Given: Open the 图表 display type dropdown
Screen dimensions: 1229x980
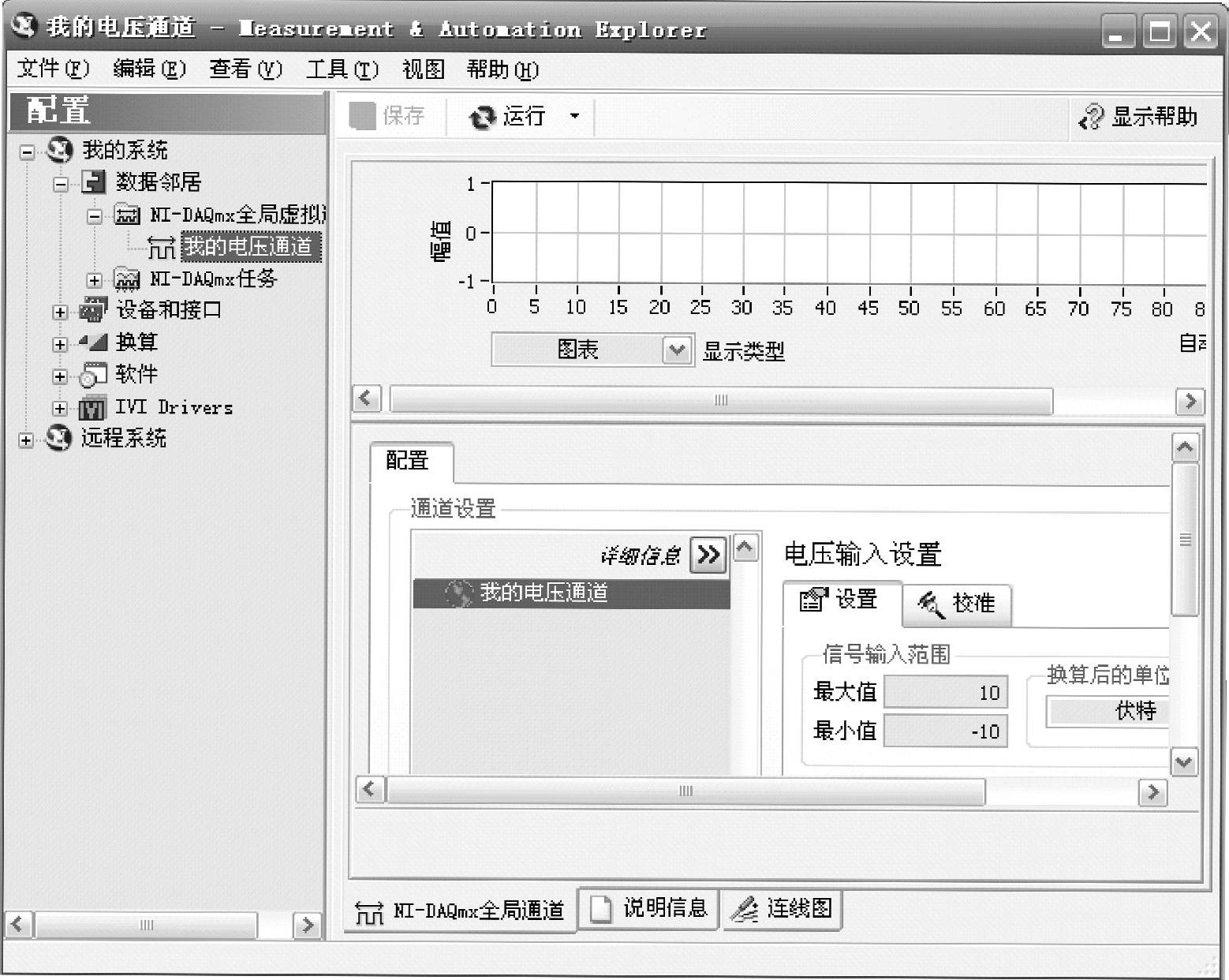Looking at the screenshot, I should coord(677,350).
